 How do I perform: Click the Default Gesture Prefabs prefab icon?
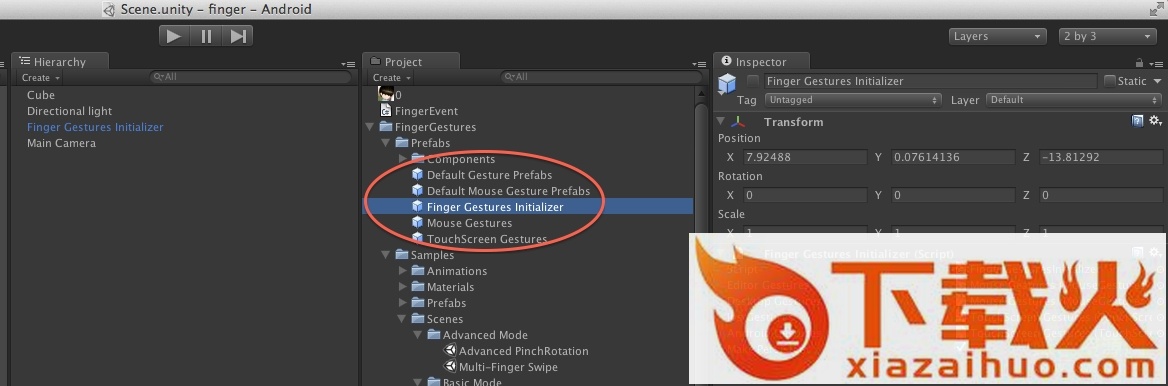(417, 174)
